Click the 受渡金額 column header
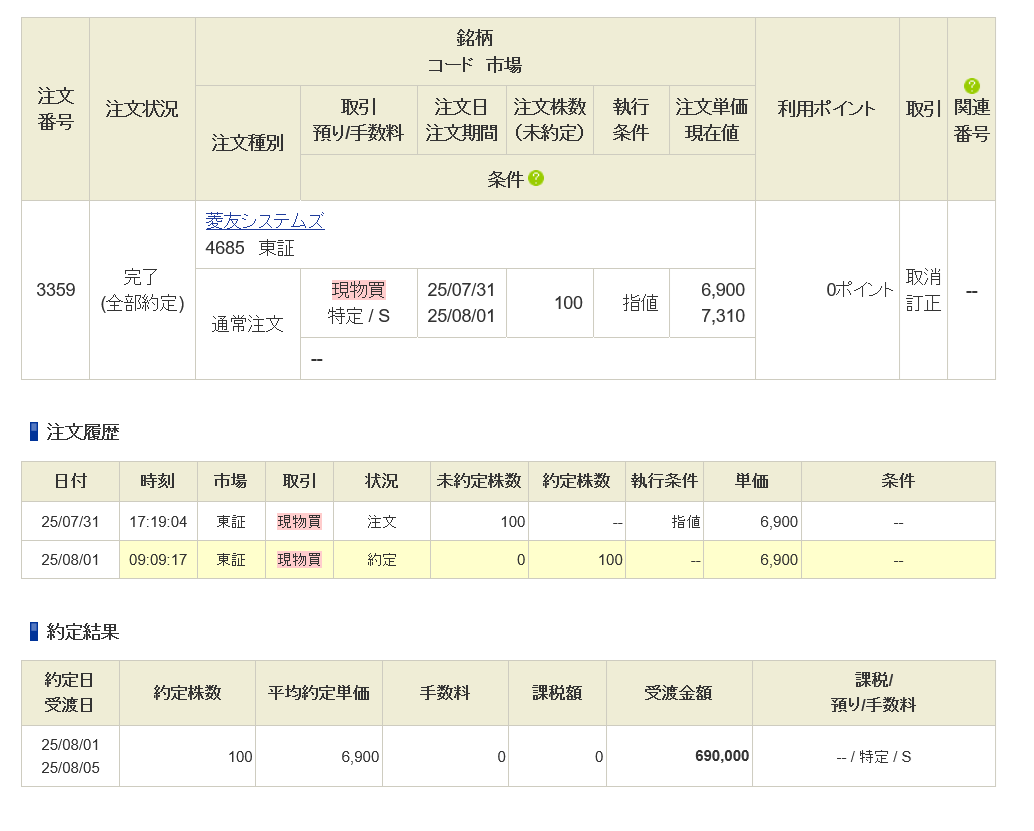Image resolution: width=1034 pixels, height=831 pixels. [x=679, y=692]
